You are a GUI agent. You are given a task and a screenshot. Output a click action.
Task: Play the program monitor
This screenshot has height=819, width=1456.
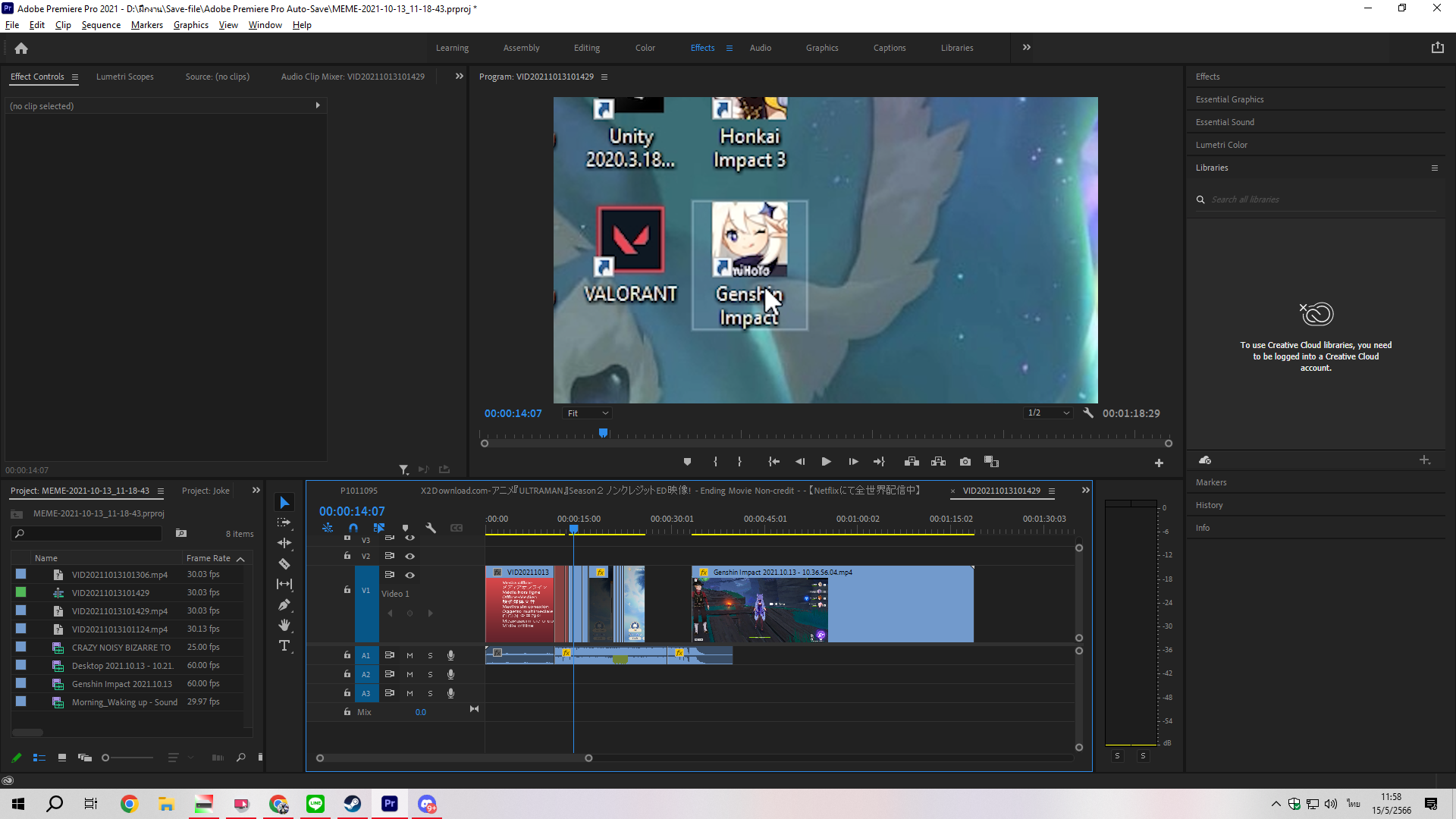827,462
